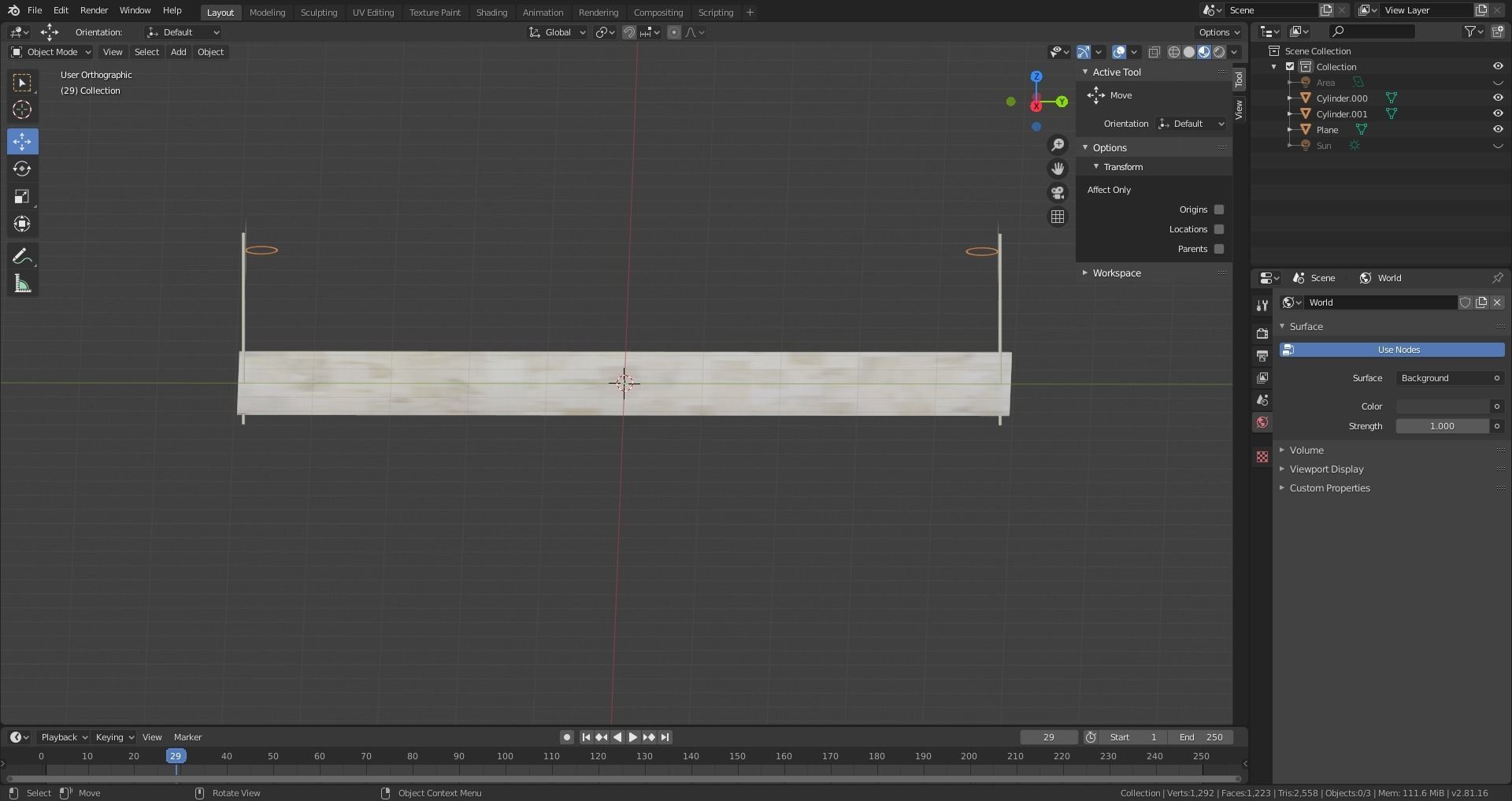Screen dimensions: 1512x801
Task: Open the Render properties tab icon
Action: 1262,334
